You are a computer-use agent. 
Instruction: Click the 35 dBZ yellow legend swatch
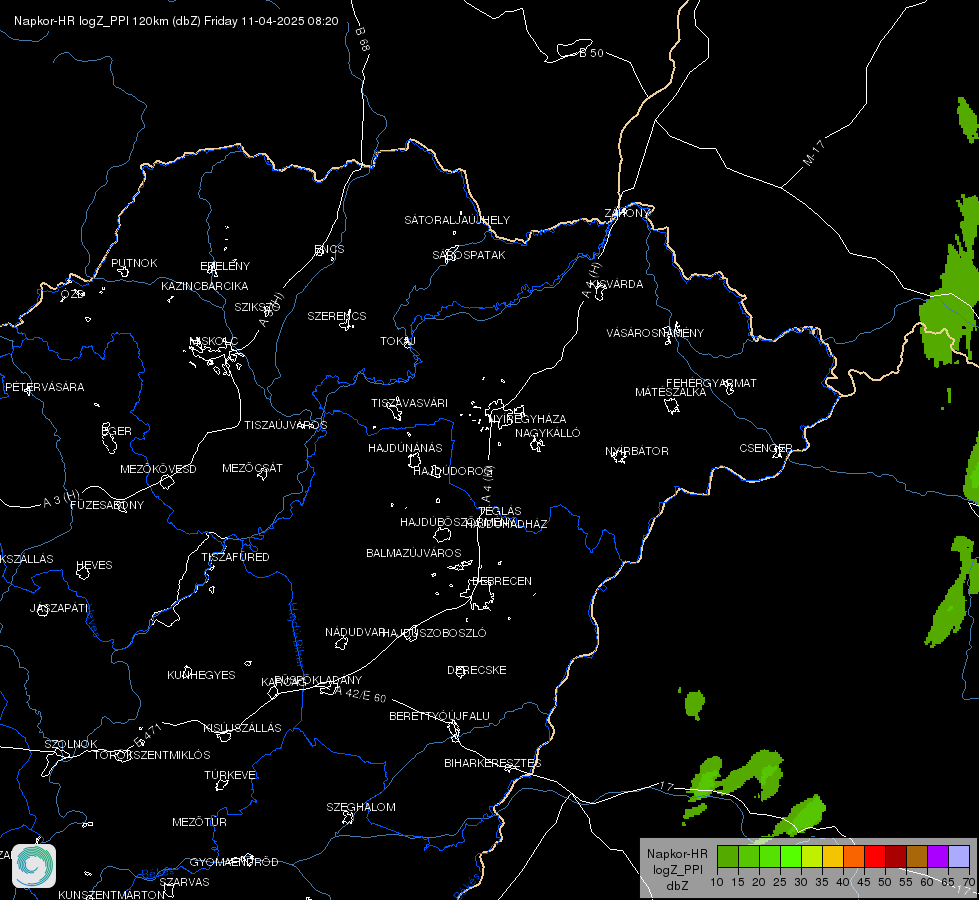[833, 857]
